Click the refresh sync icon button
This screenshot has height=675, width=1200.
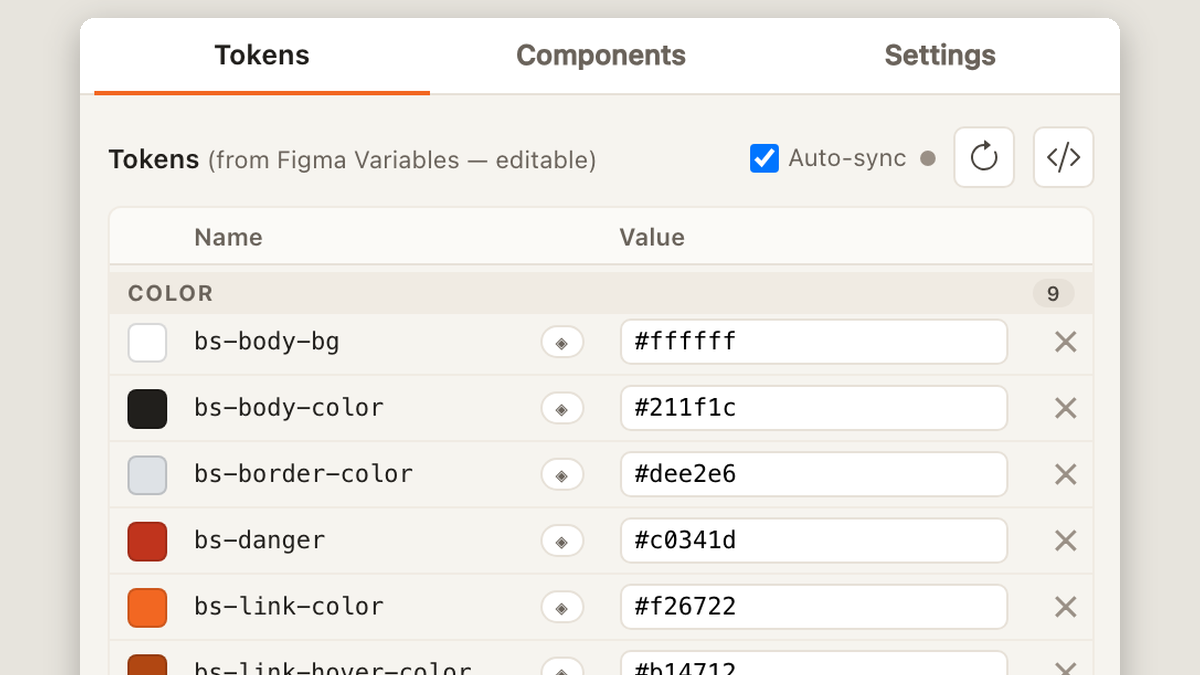984,157
